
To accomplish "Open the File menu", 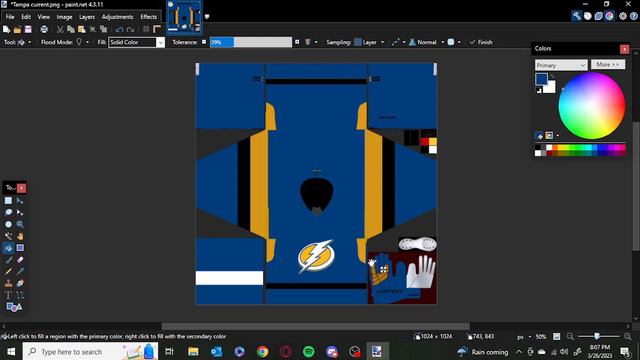I will 10,17.
